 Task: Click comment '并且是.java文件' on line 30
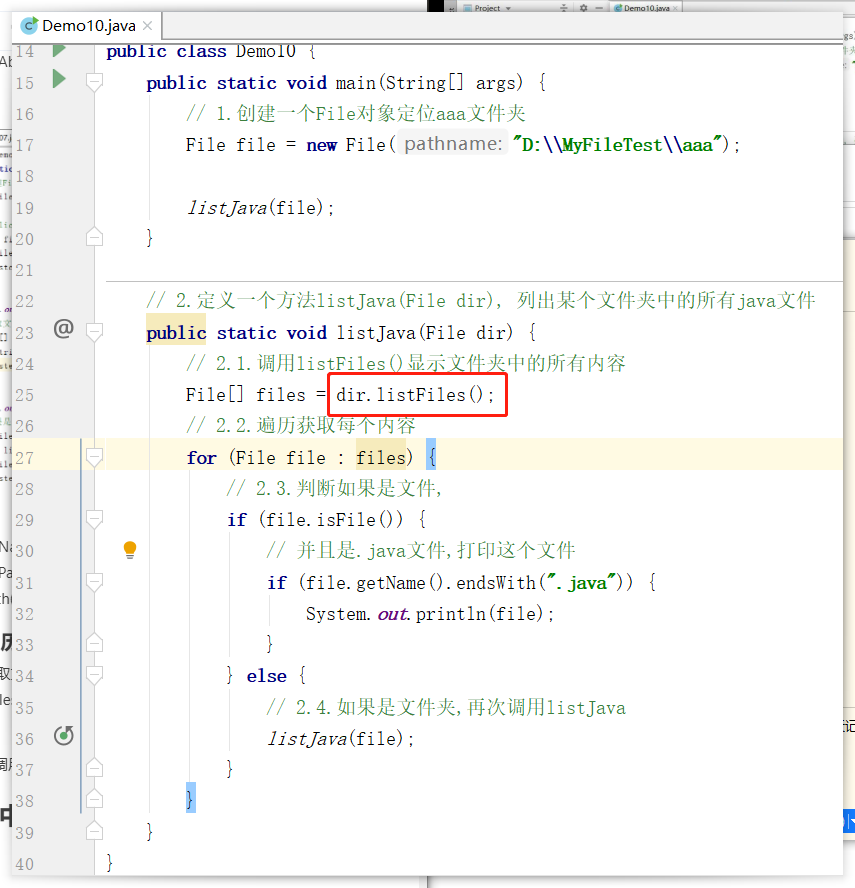[x=421, y=550]
